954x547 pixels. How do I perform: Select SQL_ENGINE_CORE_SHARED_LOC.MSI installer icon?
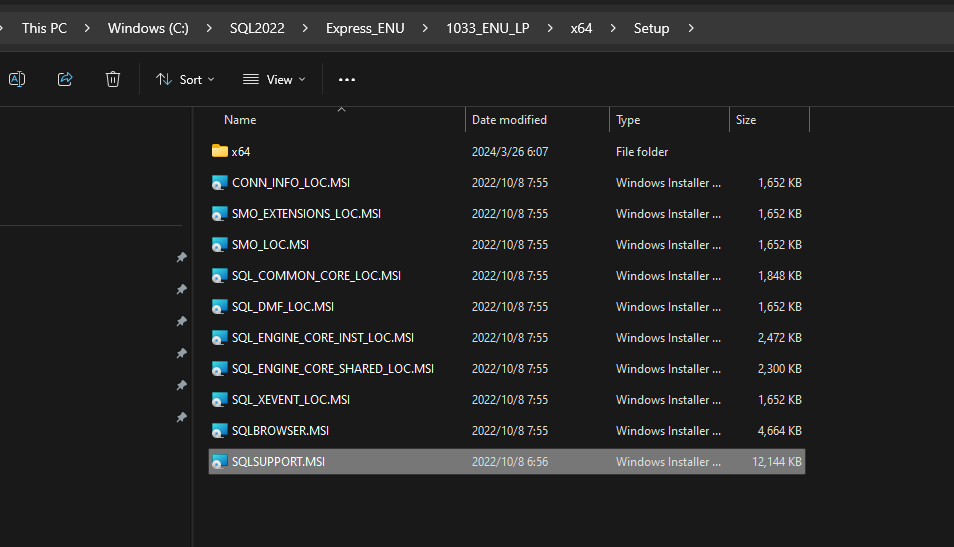[x=220, y=369]
